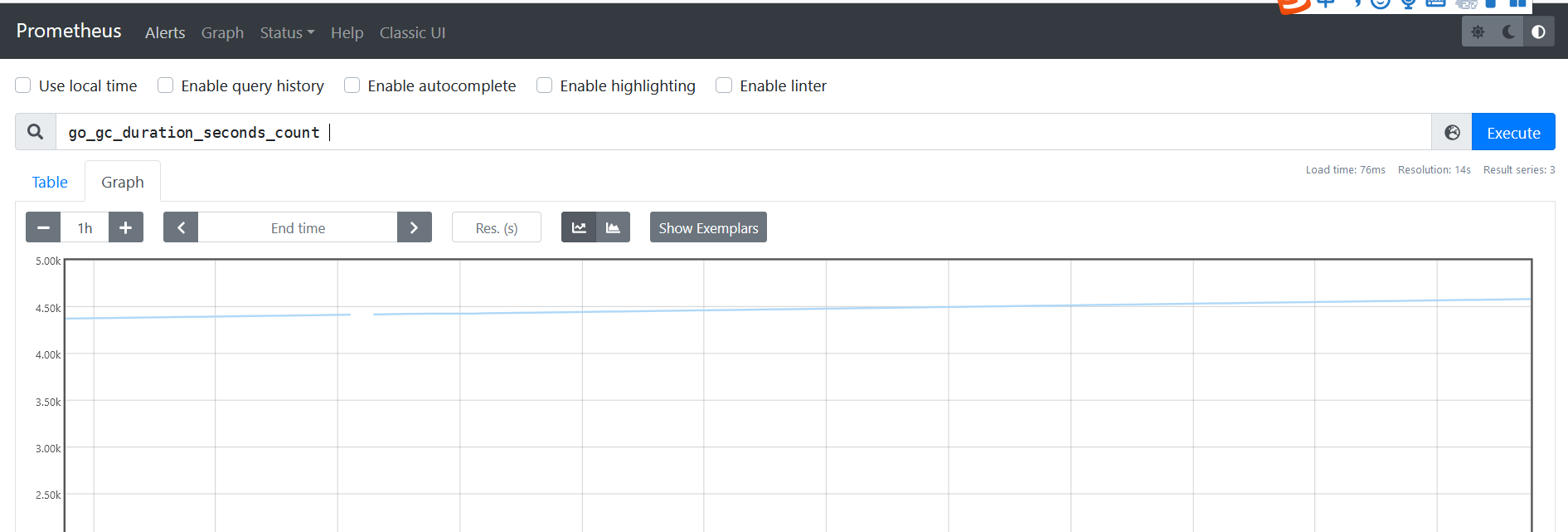The height and width of the screenshot is (532, 1568).
Task: Select the dark theme moon icon
Action: 1508,32
